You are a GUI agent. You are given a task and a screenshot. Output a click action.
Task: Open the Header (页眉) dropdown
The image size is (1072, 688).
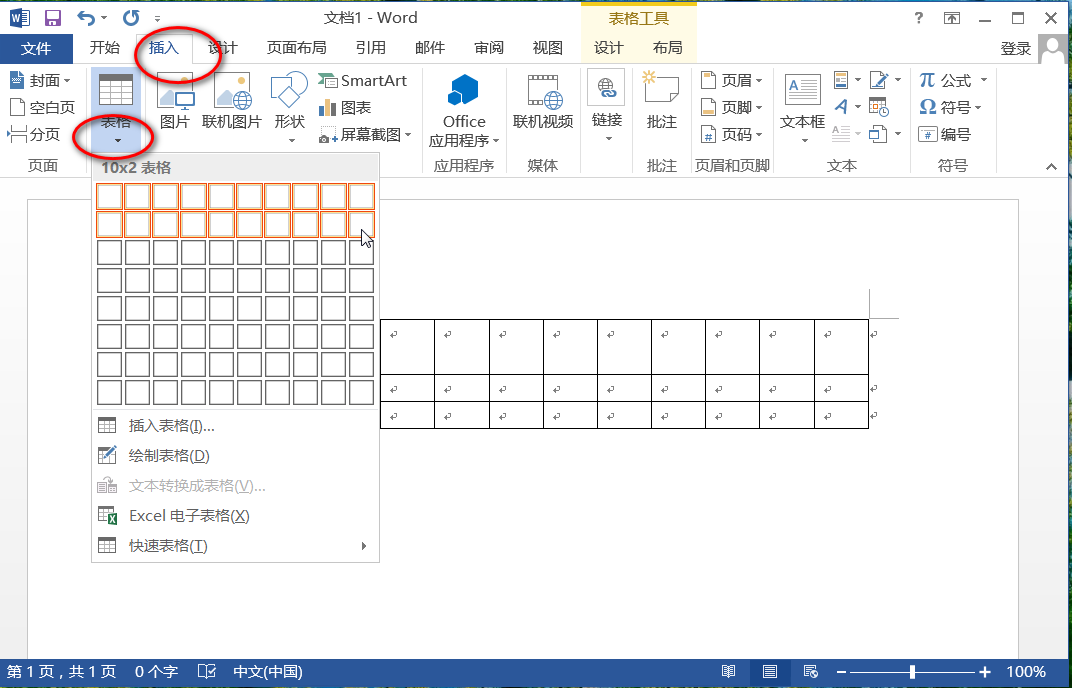759,81
